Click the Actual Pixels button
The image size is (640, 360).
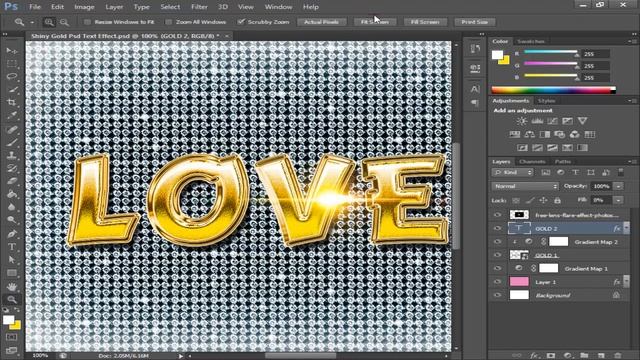pyautogui.click(x=322, y=22)
